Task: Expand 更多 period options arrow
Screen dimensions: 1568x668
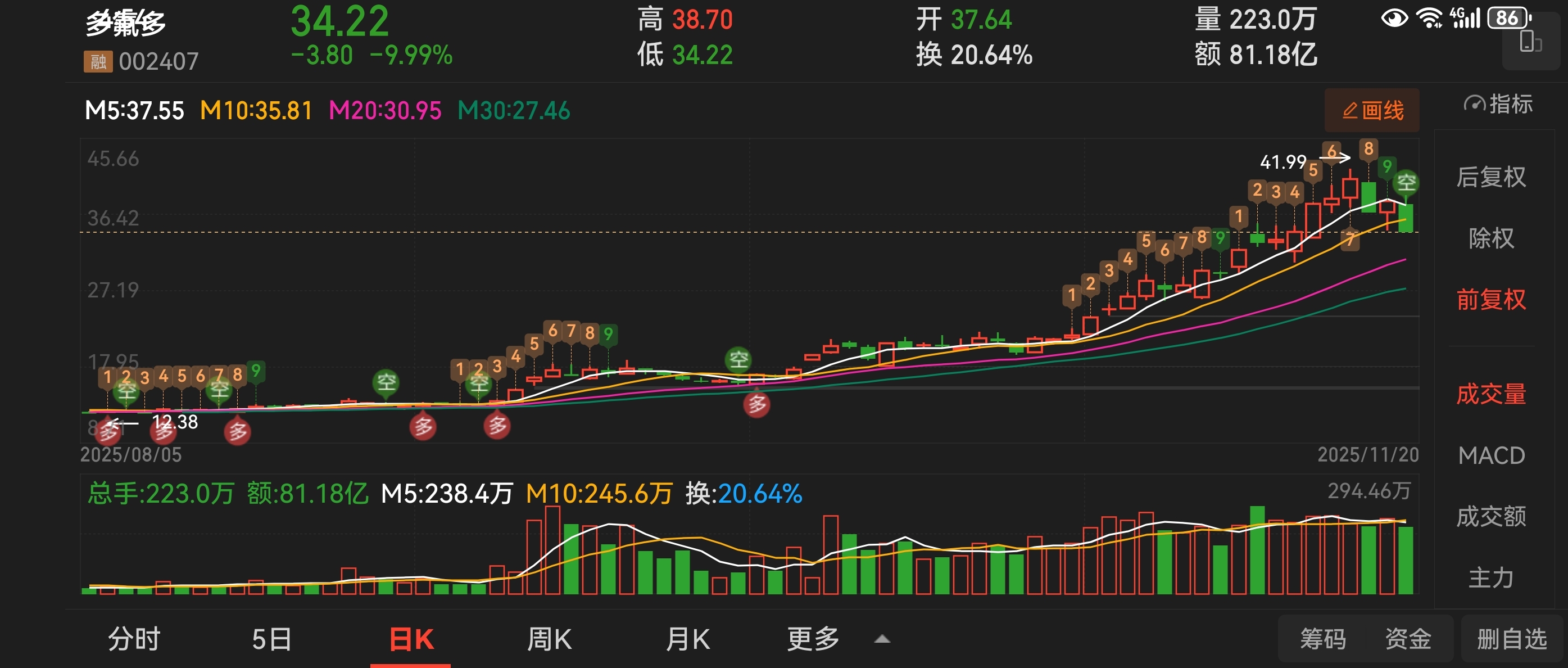Action: click(882, 639)
